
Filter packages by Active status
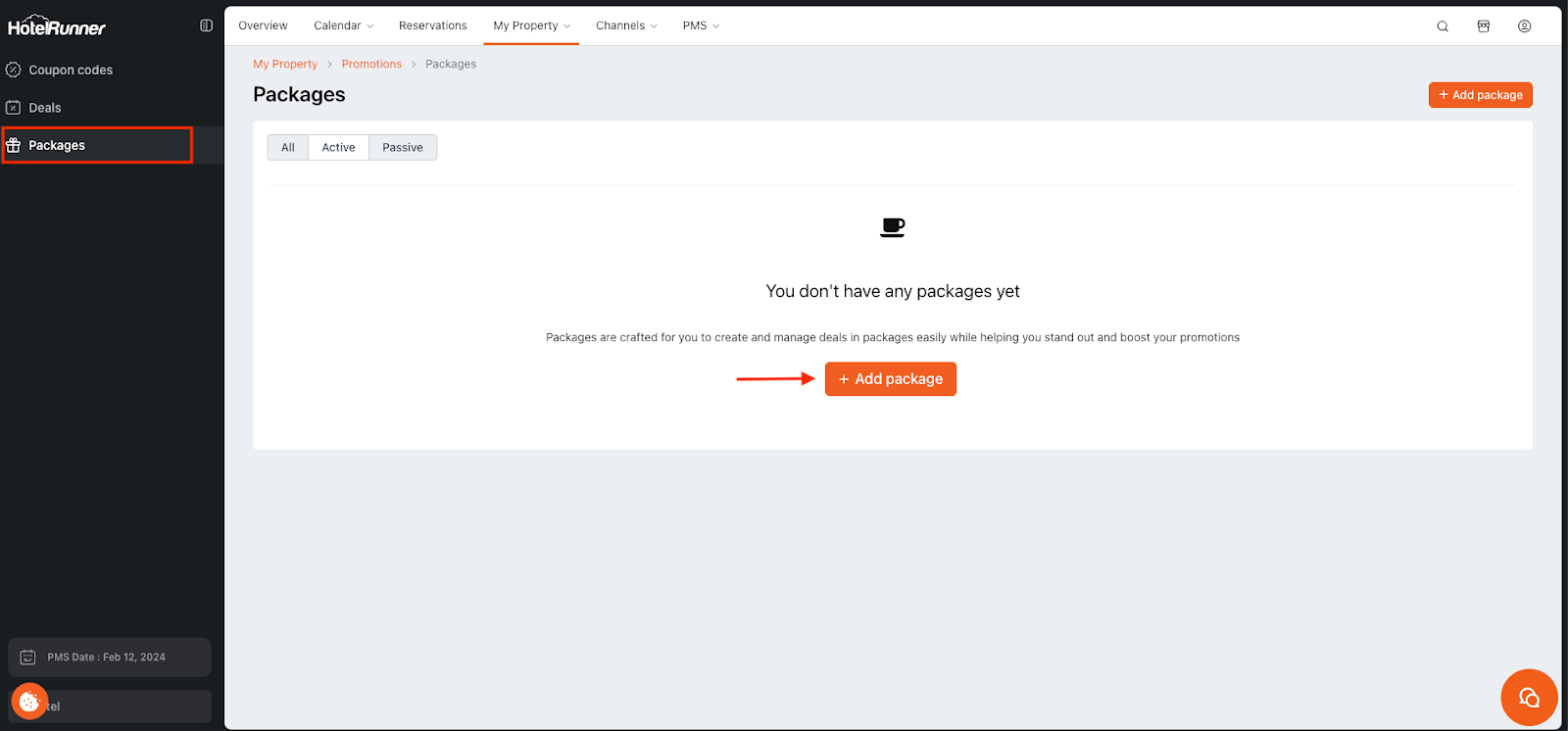pos(338,148)
